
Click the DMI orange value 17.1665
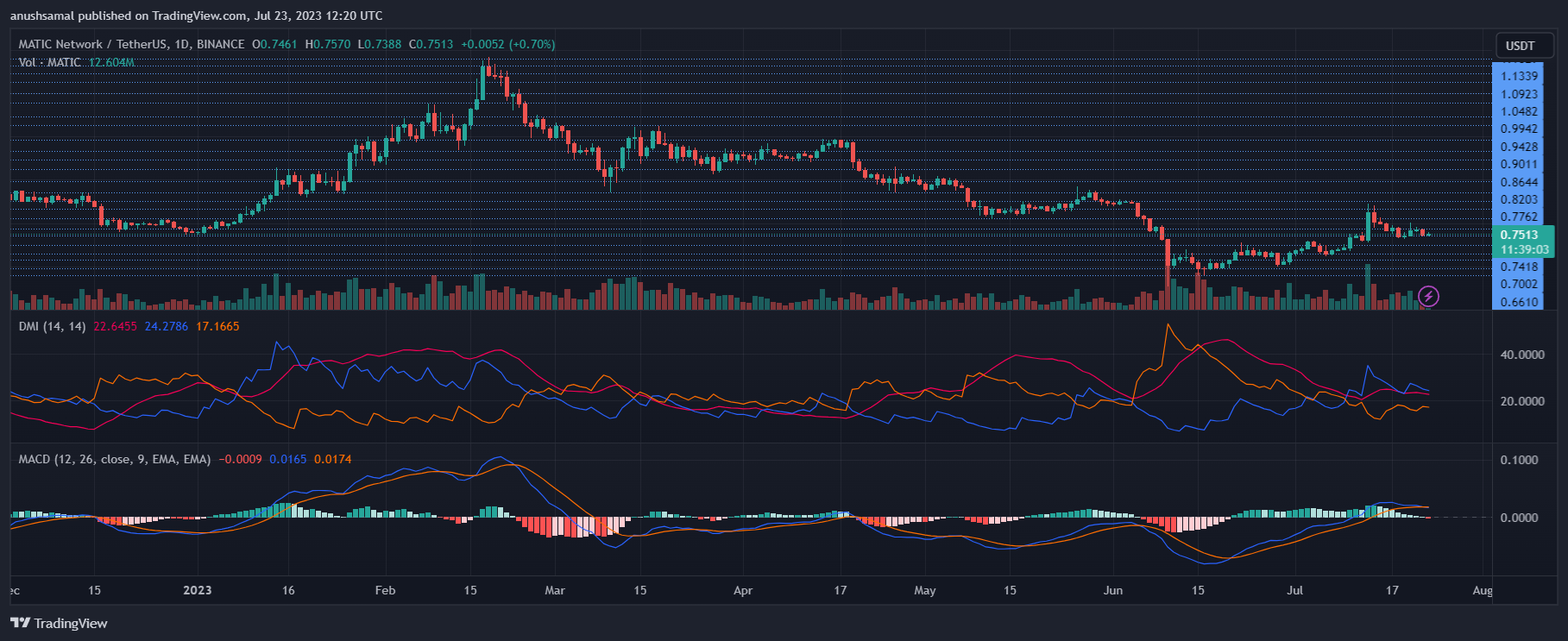[x=217, y=326]
